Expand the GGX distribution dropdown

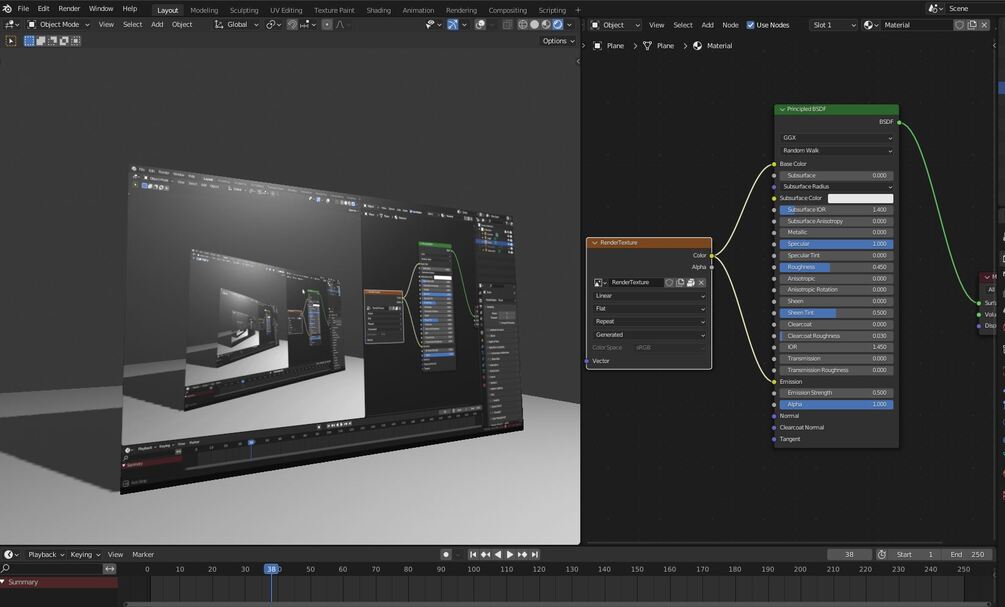tap(836, 138)
